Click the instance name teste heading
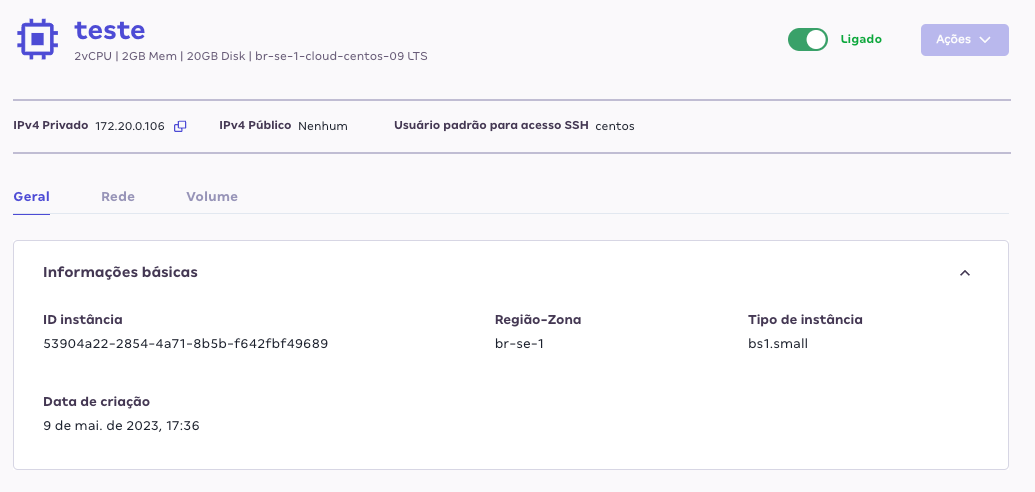 tap(109, 30)
